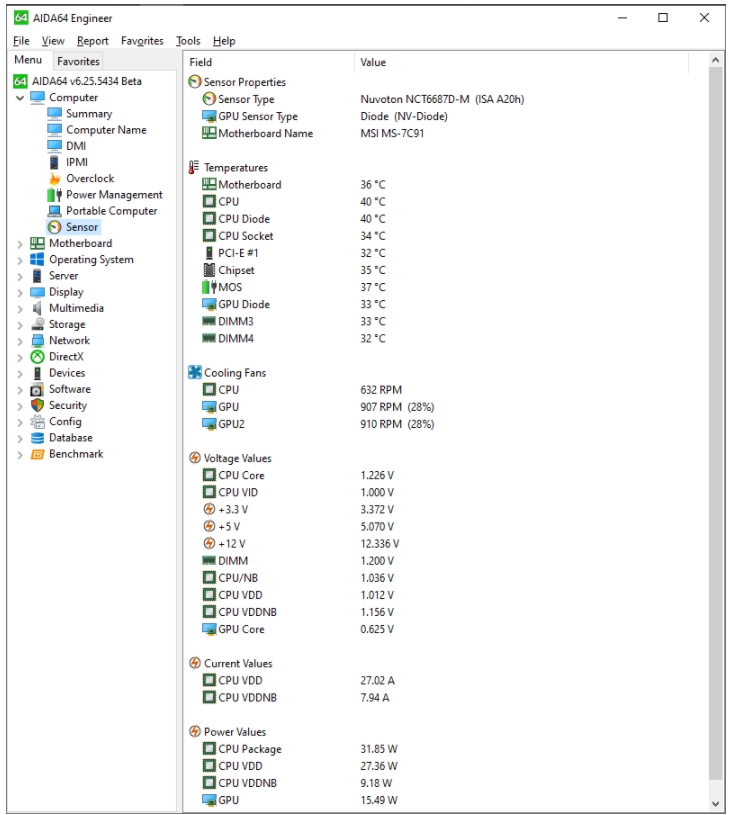This screenshot has height=815, width=729.
Task: Click the Field column header
Action: pos(269,62)
